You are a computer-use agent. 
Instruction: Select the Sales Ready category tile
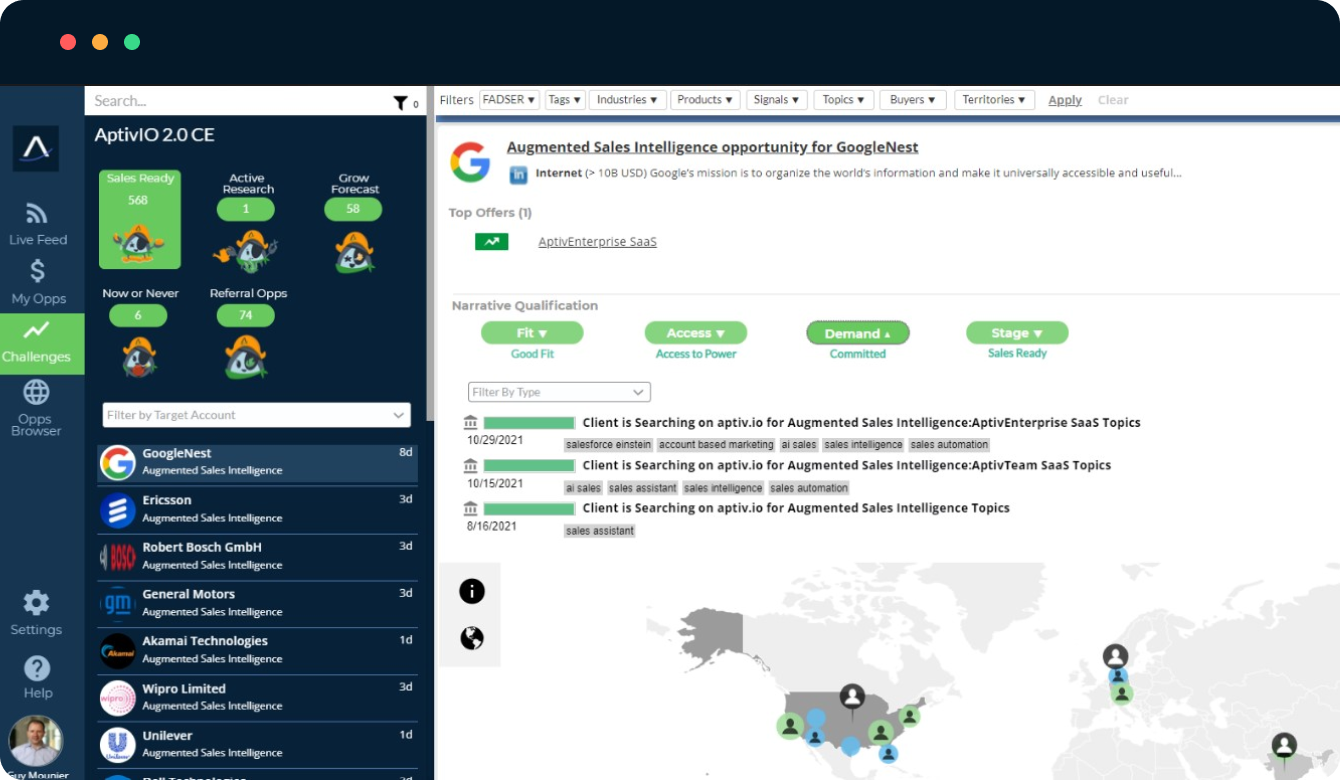[x=139, y=219]
